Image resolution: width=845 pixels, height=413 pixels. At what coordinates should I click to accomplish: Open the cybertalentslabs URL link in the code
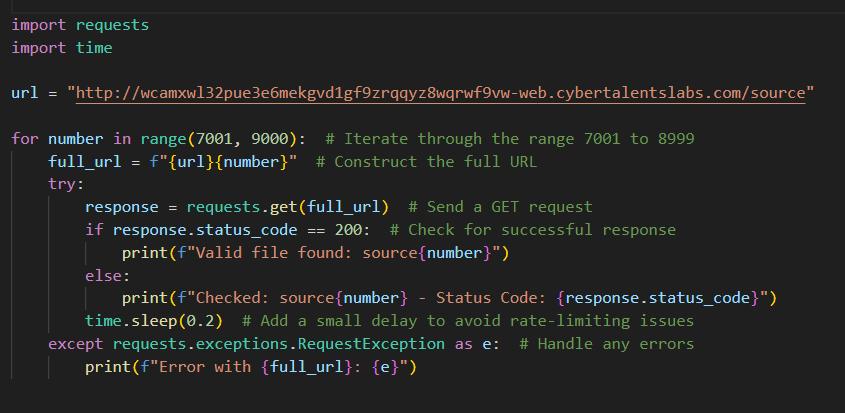(440, 93)
